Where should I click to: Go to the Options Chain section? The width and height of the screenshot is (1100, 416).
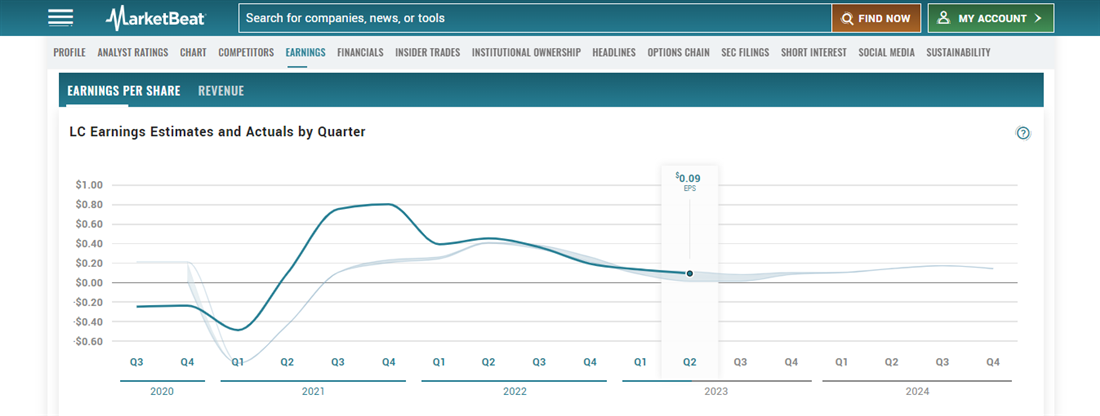coord(678,52)
